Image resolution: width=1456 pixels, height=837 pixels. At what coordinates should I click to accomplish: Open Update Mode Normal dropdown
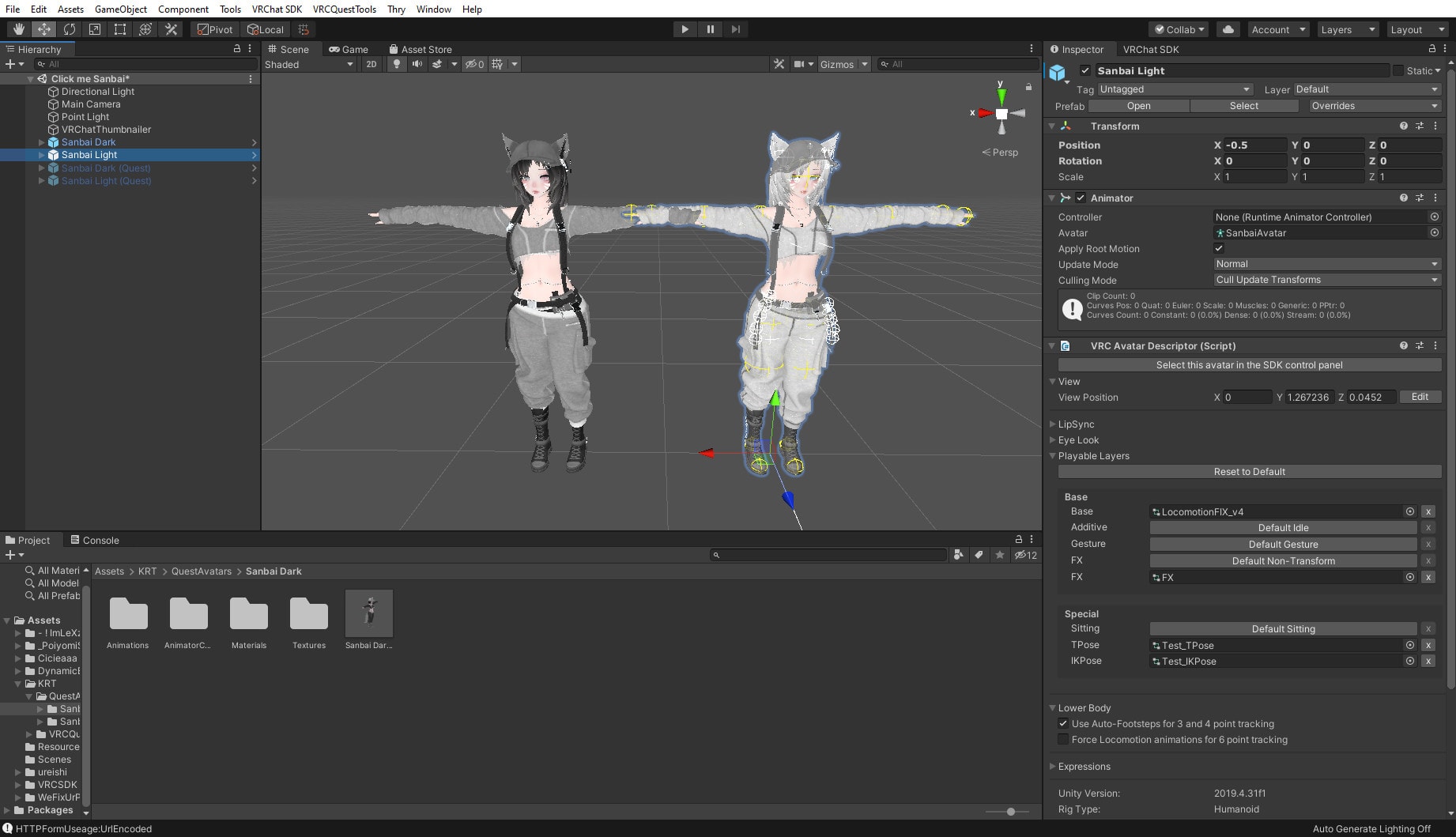point(1327,264)
